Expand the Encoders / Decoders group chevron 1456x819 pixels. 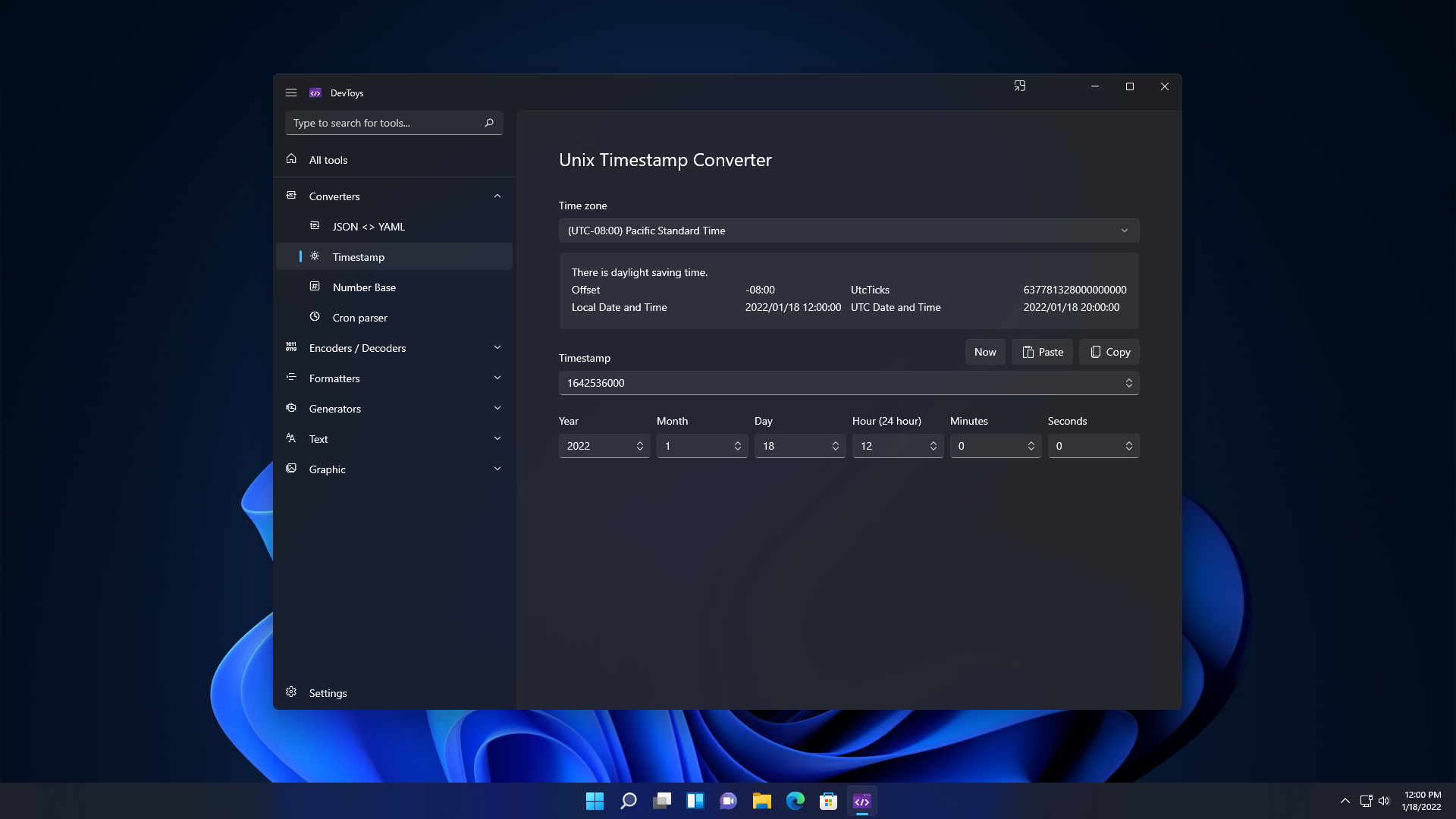pos(497,347)
